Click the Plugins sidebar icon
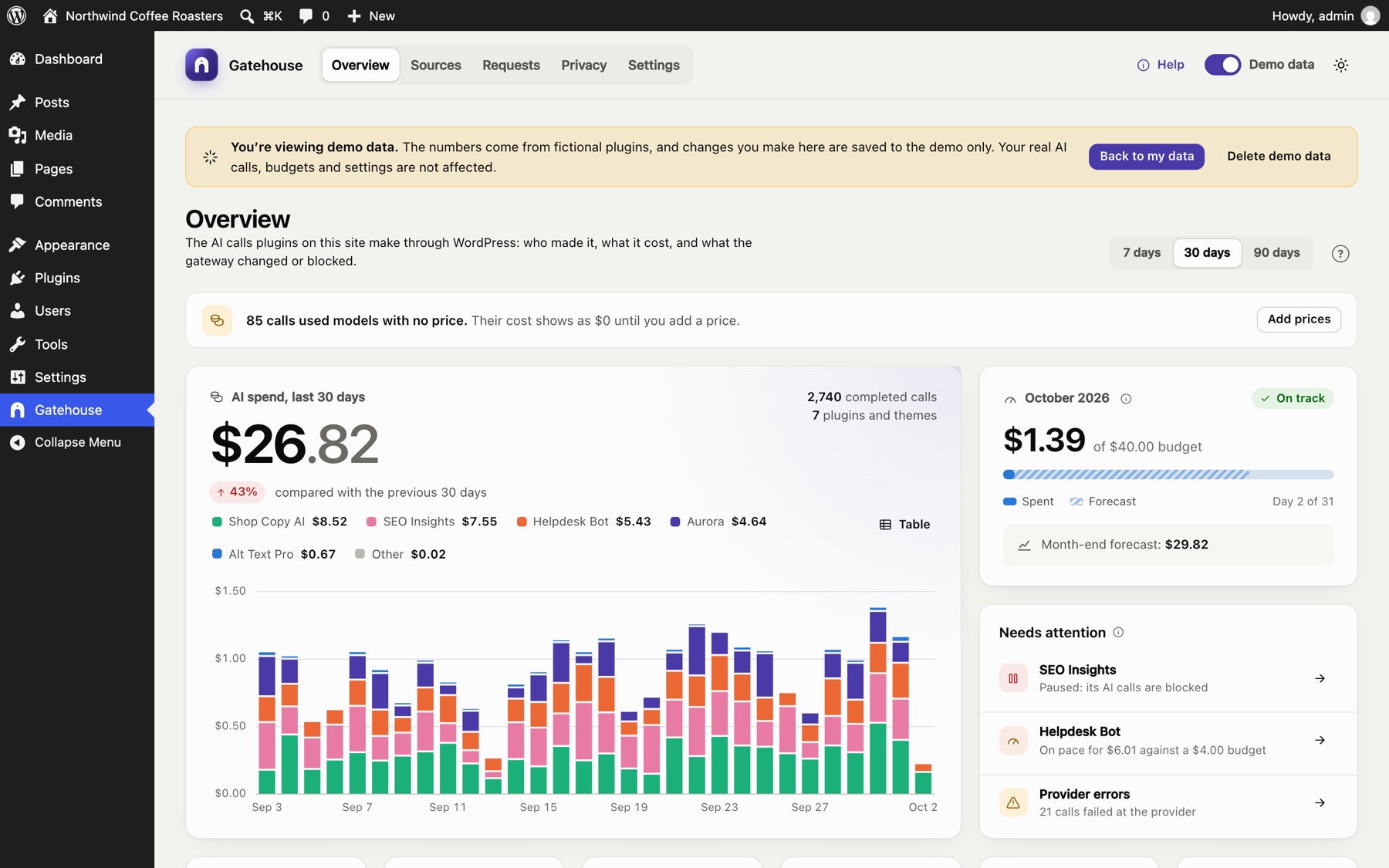 [x=17, y=278]
